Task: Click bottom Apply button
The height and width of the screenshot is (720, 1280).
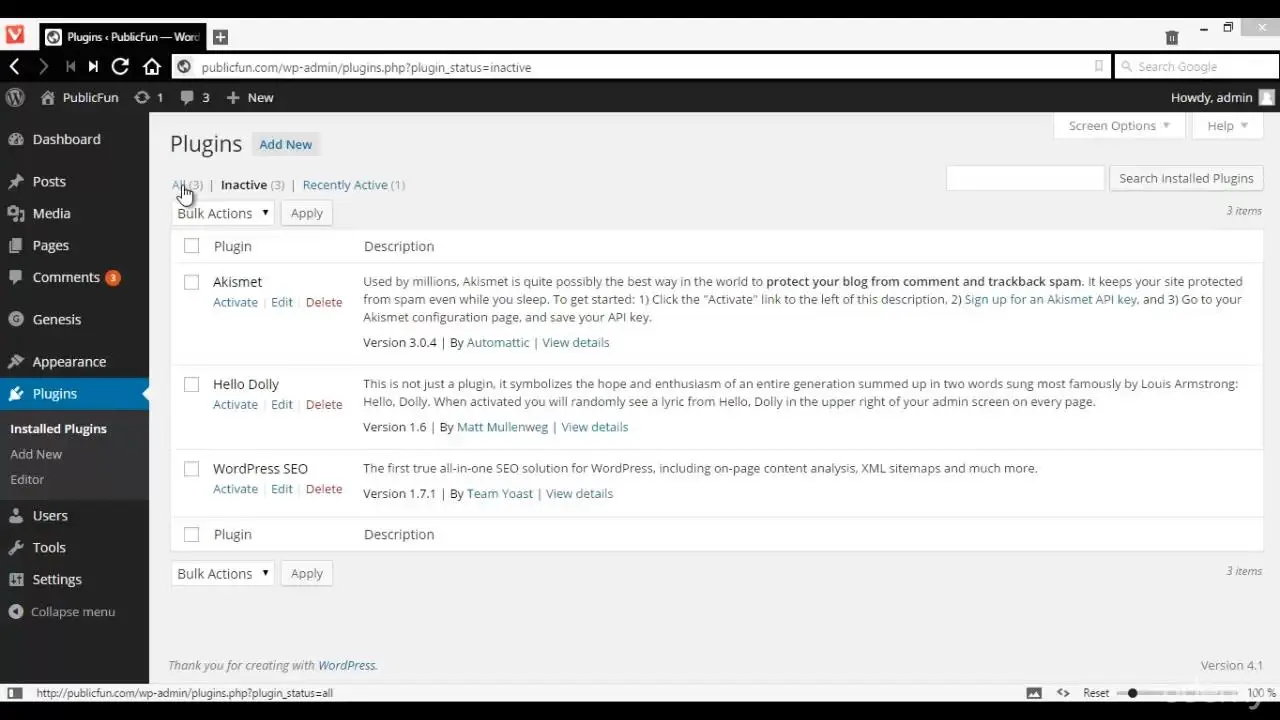Action: point(307,573)
